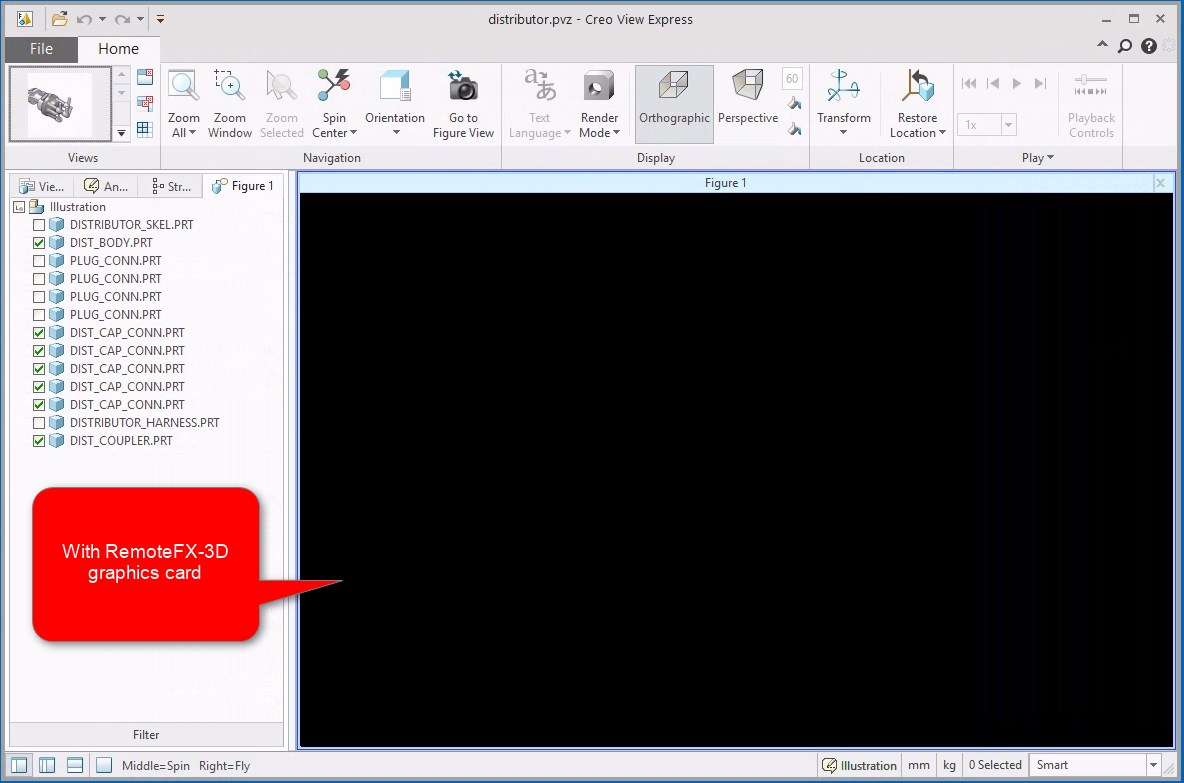Switch to Perspective display
Screen dimensions: 1184x783
(748, 104)
